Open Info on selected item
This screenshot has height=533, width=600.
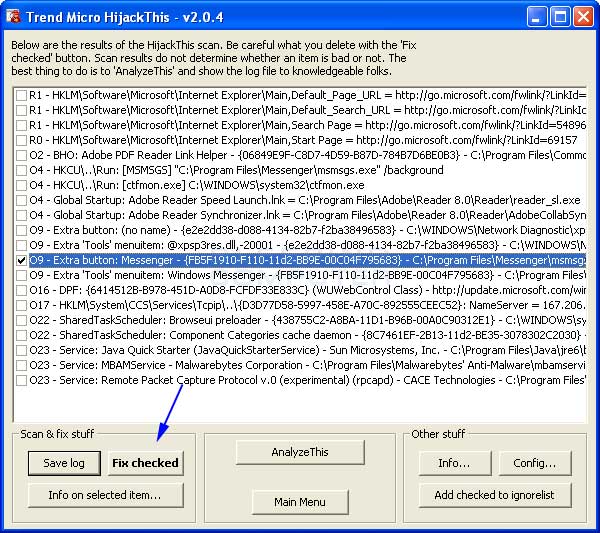(x=105, y=495)
